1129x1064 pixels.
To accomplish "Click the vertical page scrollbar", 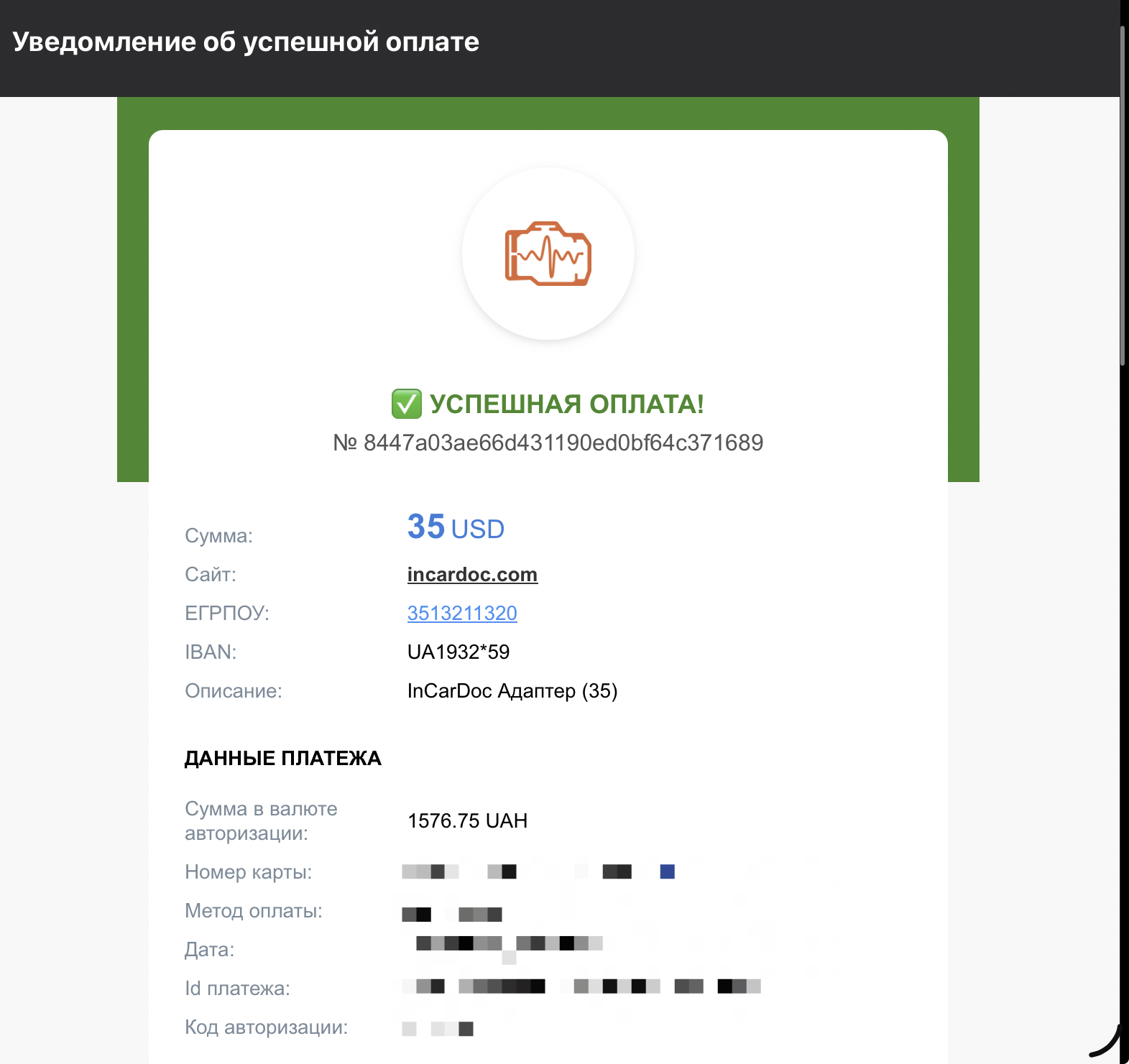I will click(x=1124, y=198).
